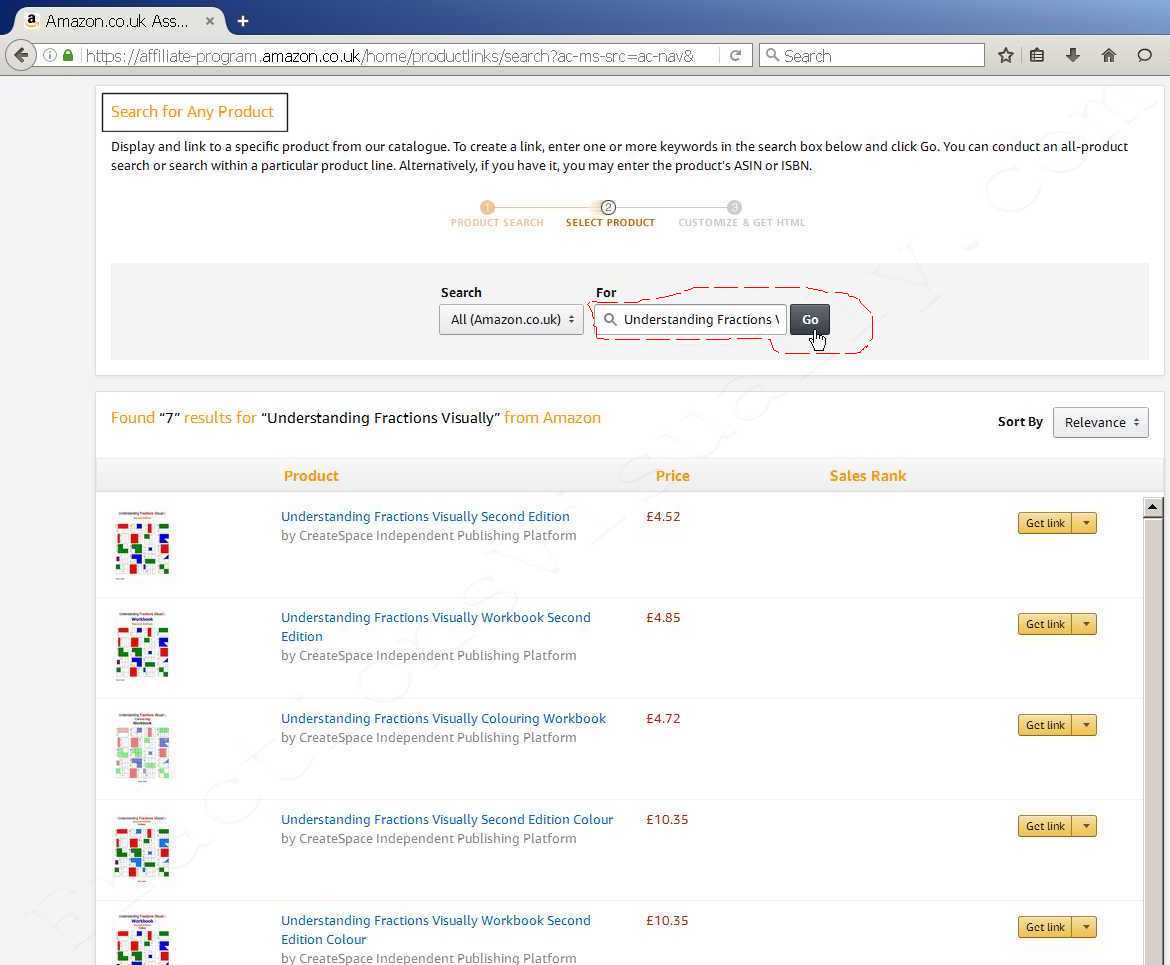
Task: Open the bookmarks list icon
Action: pyautogui.click(x=1037, y=55)
